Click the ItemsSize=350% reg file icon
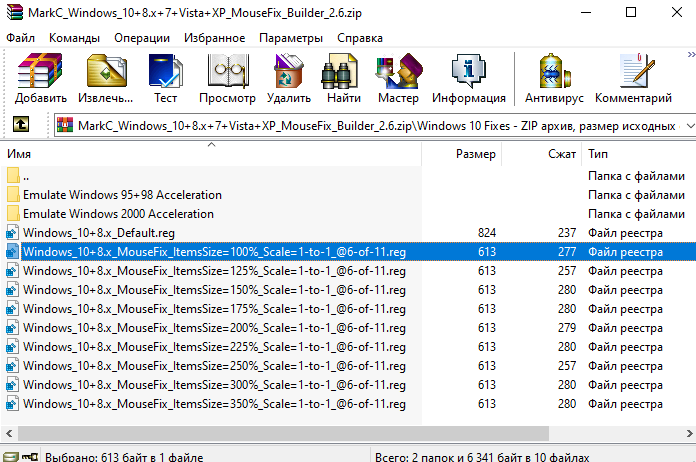696x462 pixels. [x=12, y=404]
